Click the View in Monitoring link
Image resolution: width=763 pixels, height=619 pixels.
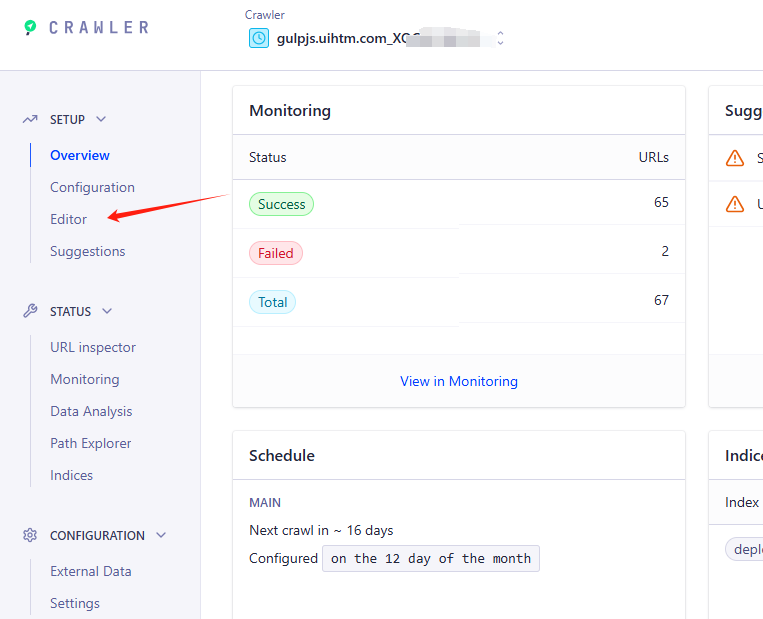[x=459, y=381]
